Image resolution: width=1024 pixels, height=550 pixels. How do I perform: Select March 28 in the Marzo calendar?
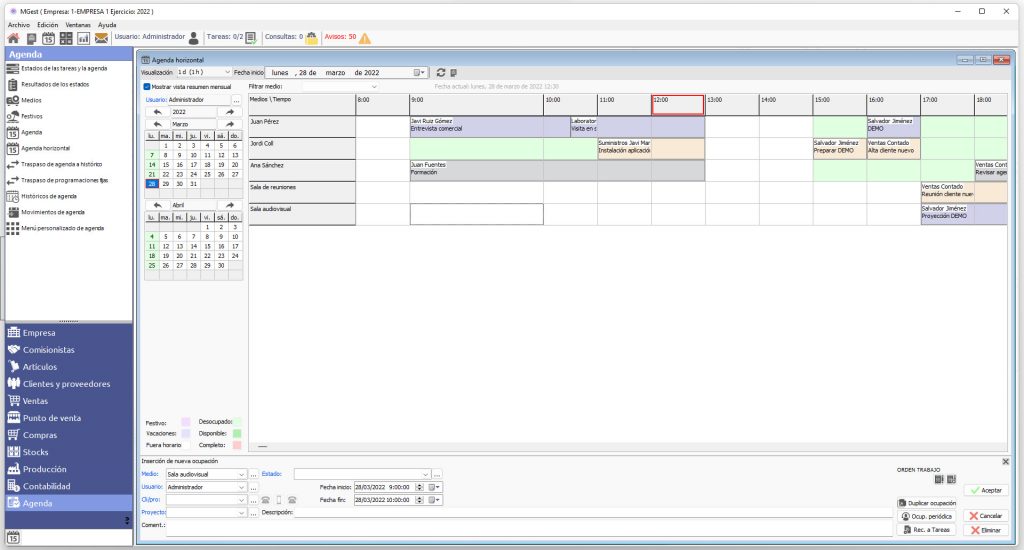point(152,184)
